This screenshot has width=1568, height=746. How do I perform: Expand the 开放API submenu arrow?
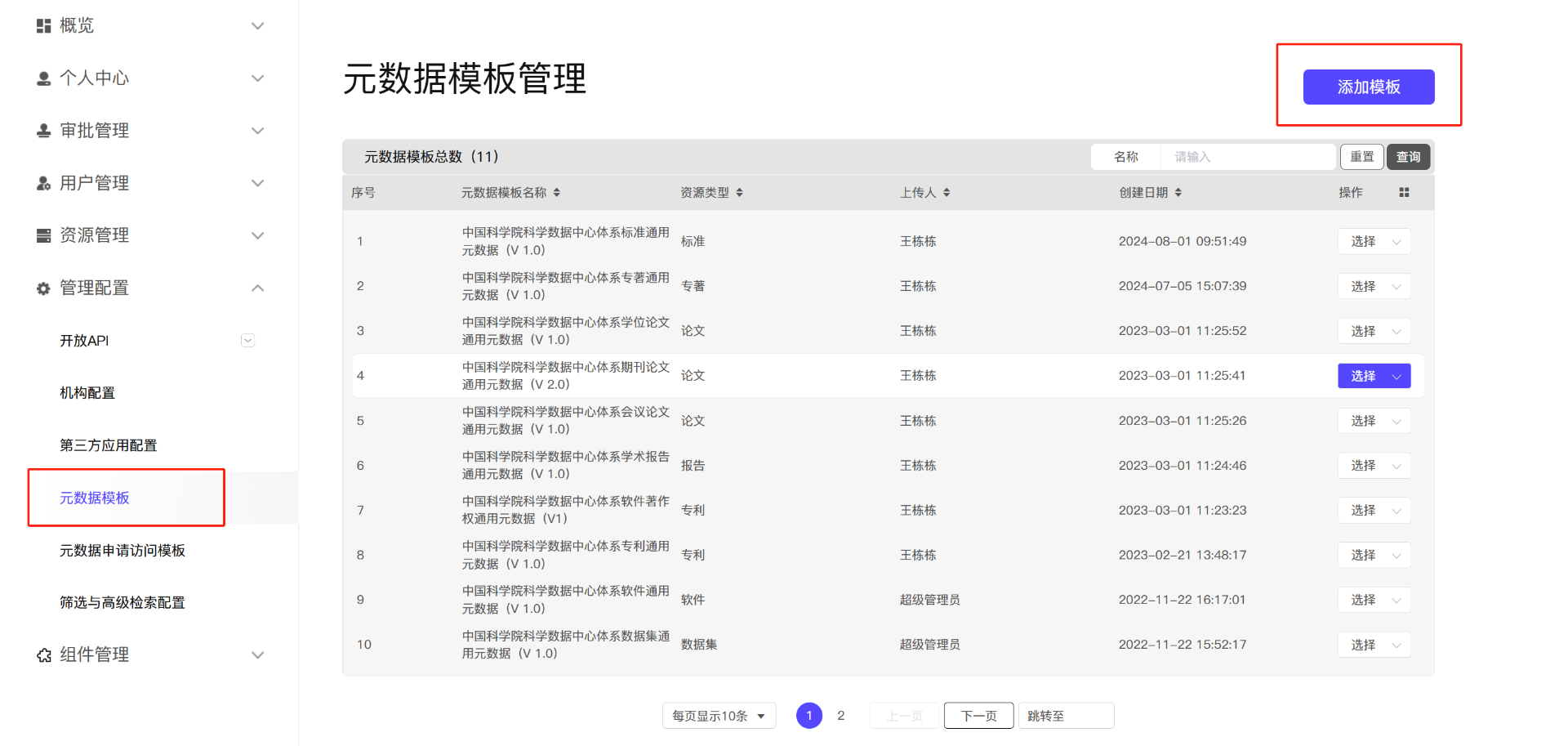click(x=247, y=341)
